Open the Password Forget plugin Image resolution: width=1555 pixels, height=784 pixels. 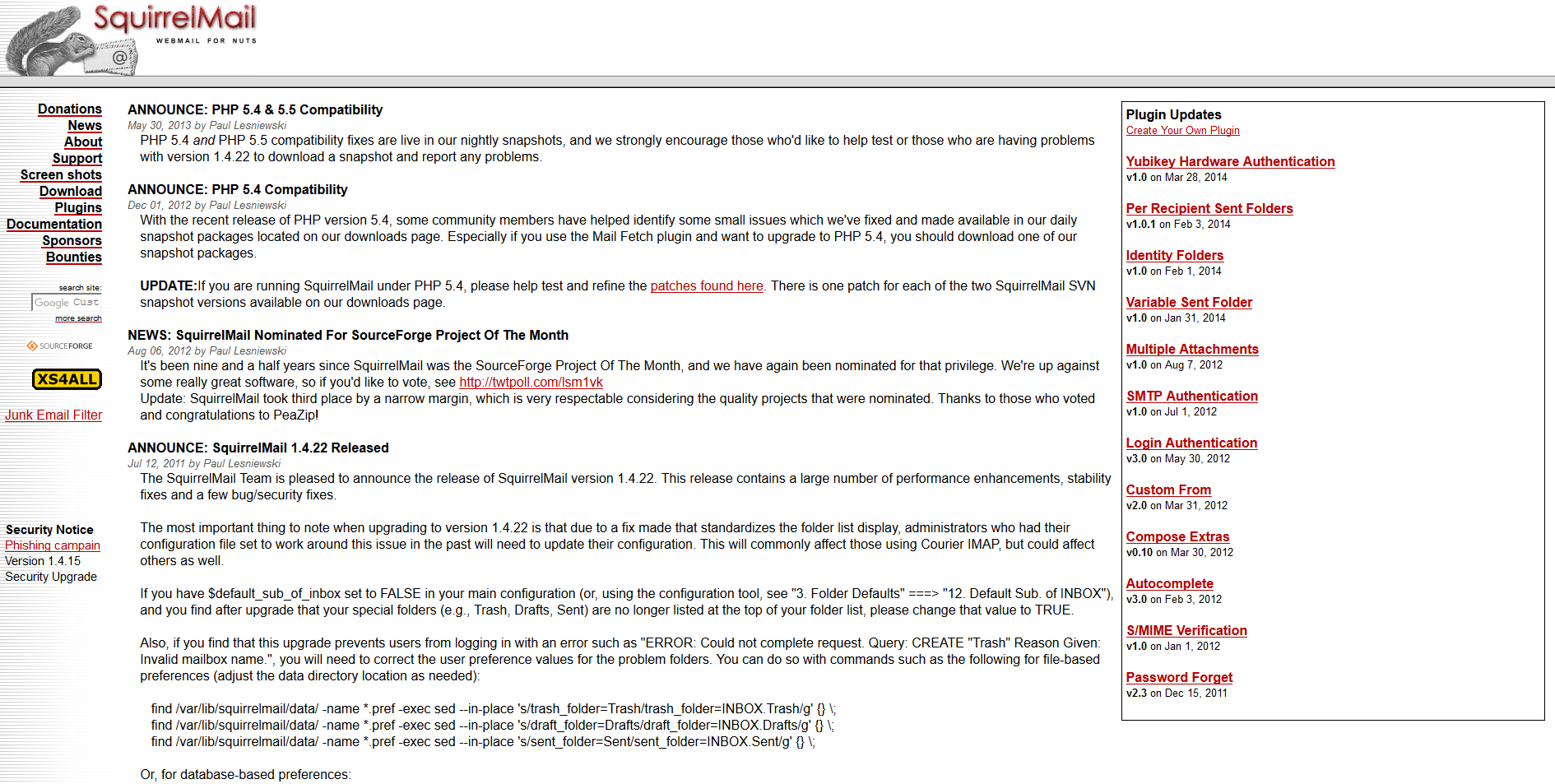click(1179, 678)
